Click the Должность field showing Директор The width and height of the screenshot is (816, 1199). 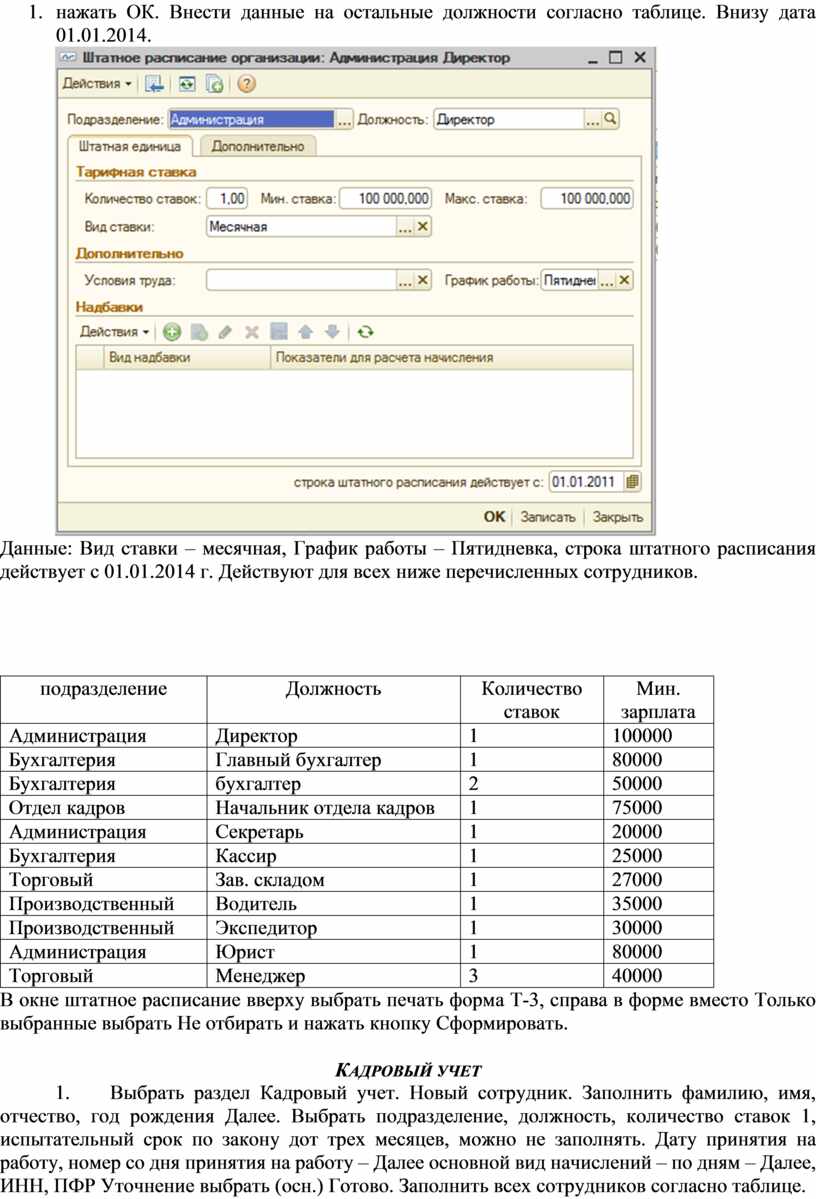pyautogui.click(x=509, y=119)
